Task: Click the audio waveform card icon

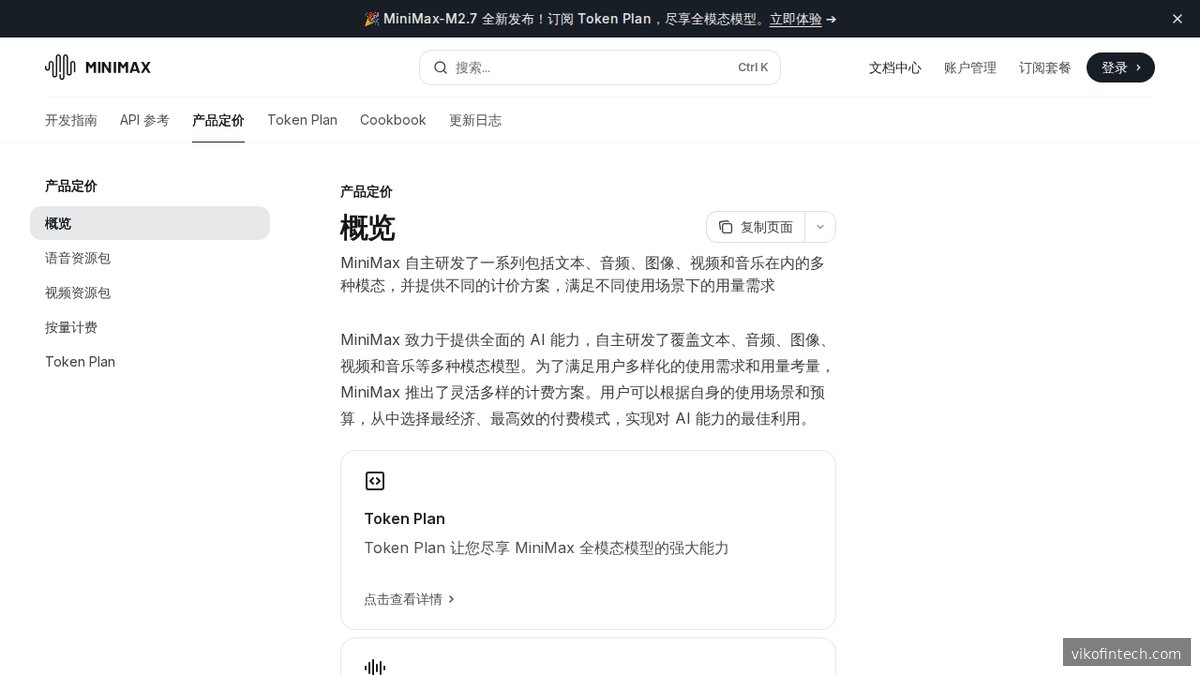Action: click(375, 667)
